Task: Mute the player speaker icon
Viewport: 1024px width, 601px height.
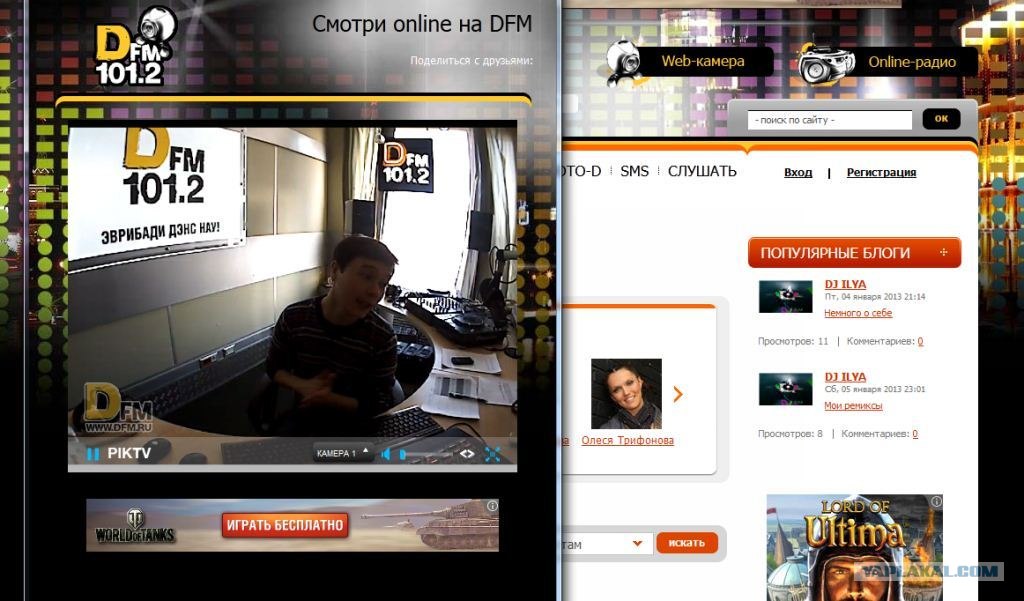Action: pos(386,453)
